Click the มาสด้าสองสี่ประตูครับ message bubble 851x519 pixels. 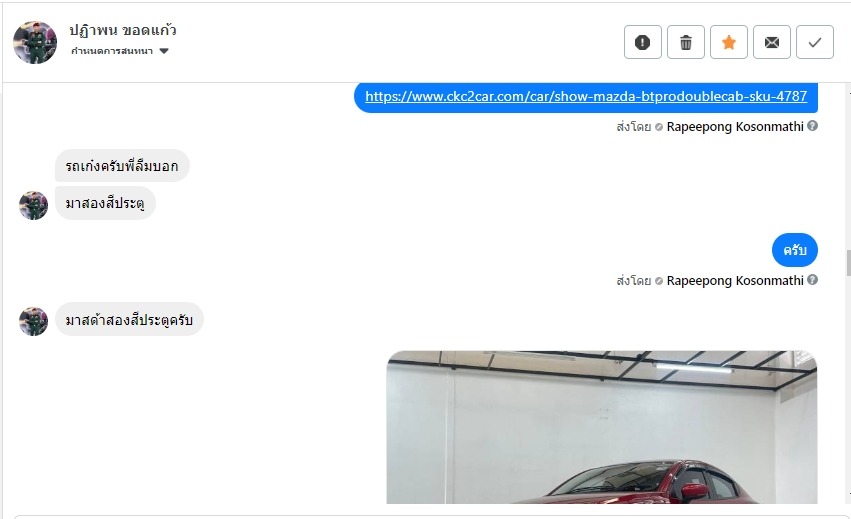point(129,319)
